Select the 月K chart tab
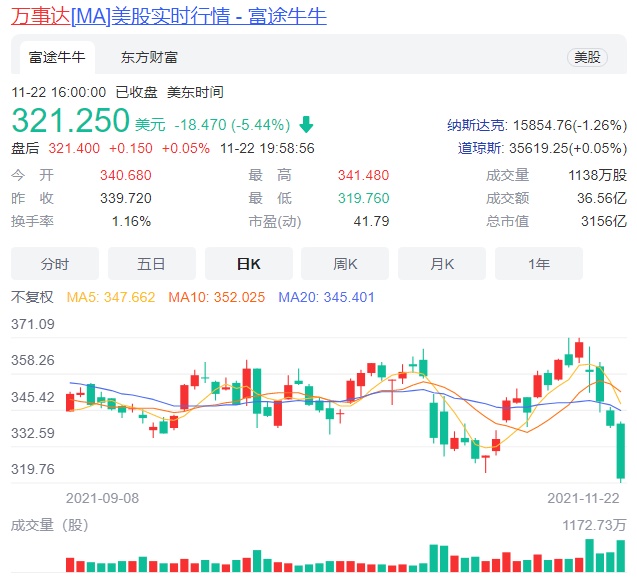Viewport: 637px width, 582px height. pos(442,264)
